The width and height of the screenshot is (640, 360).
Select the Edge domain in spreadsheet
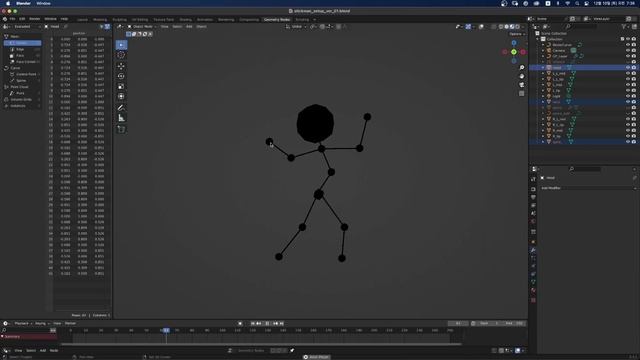(20, 49)
